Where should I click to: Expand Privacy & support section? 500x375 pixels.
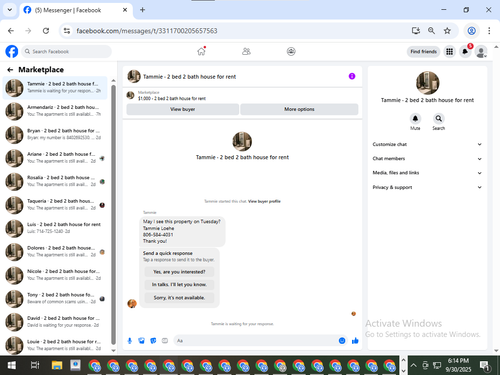tap(427, 187)
